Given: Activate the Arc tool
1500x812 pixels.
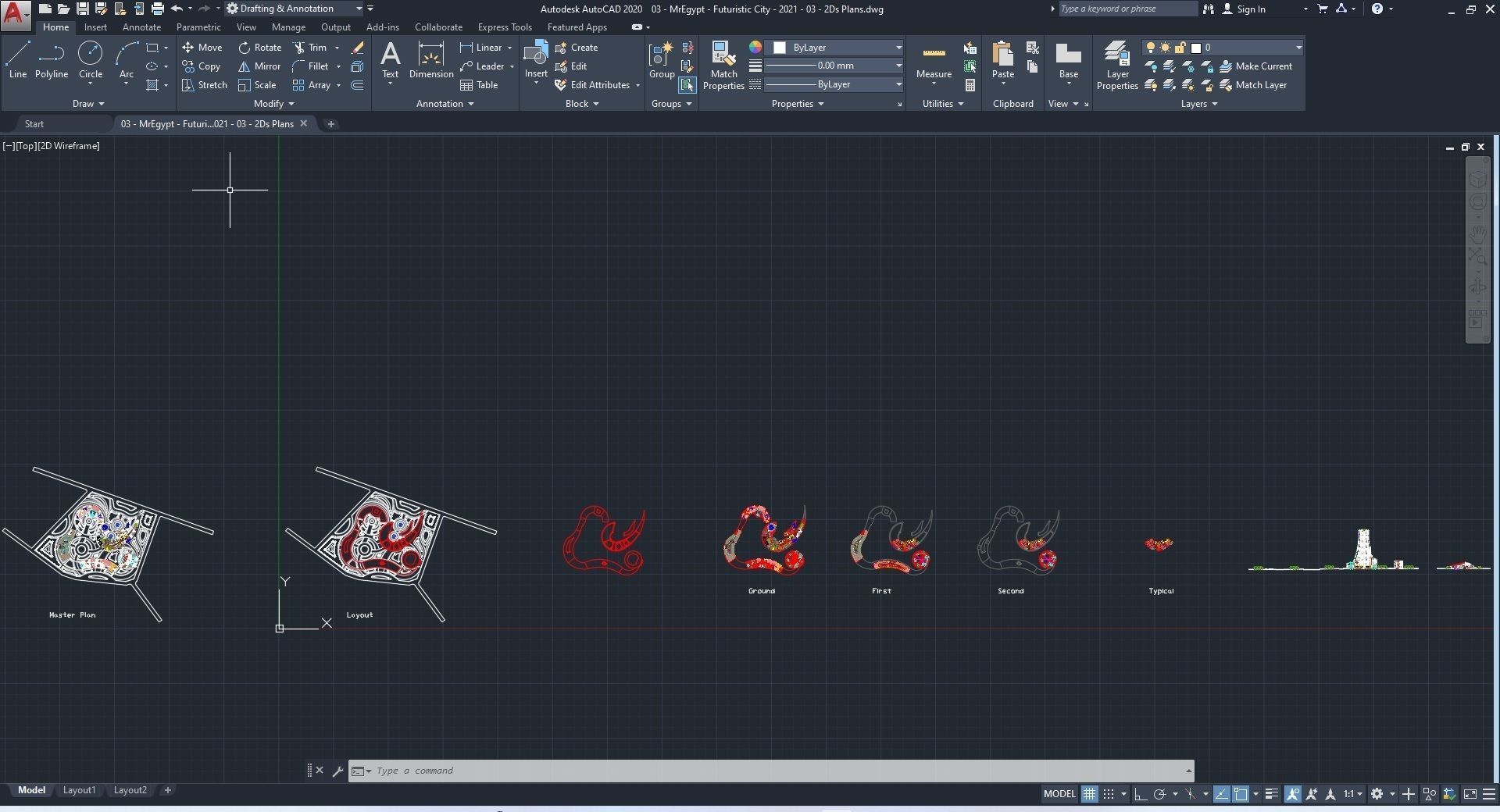Looking at the screenshot, I should (x=126, y=61).
